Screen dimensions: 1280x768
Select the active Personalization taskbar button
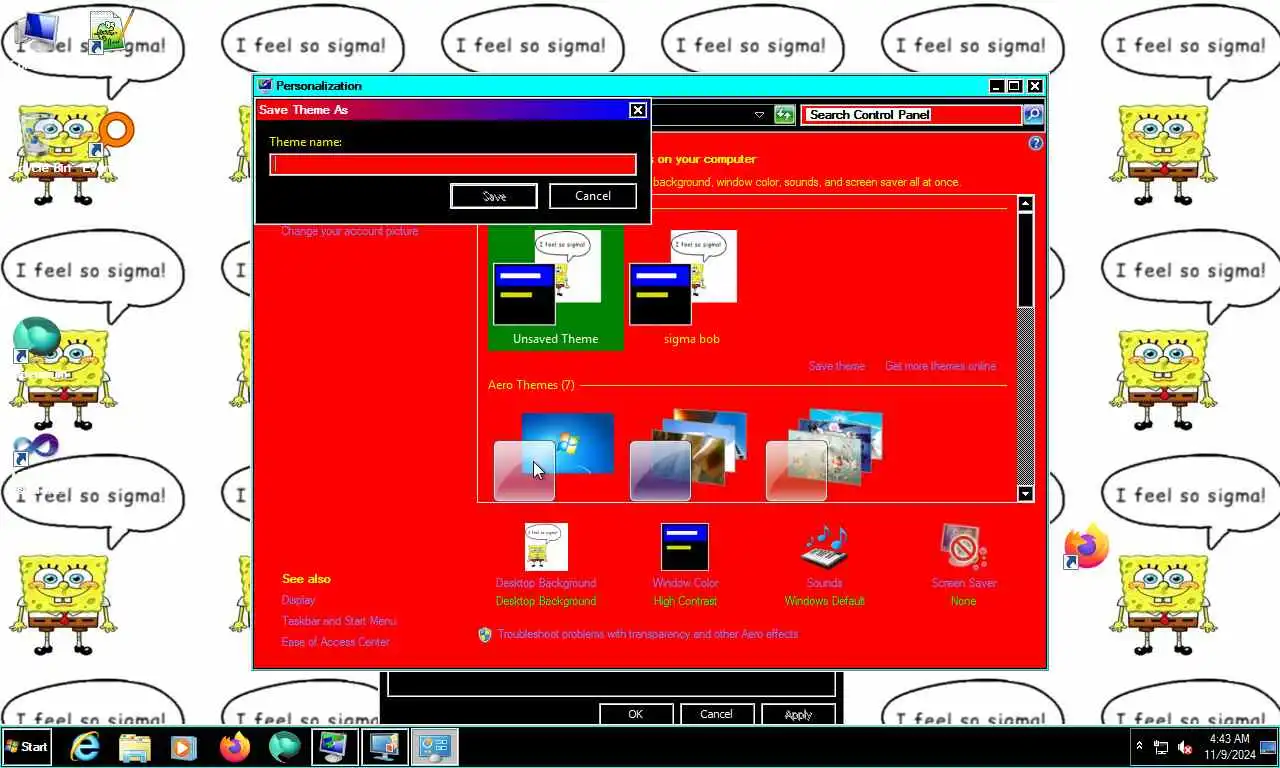(x=434, y=747)
